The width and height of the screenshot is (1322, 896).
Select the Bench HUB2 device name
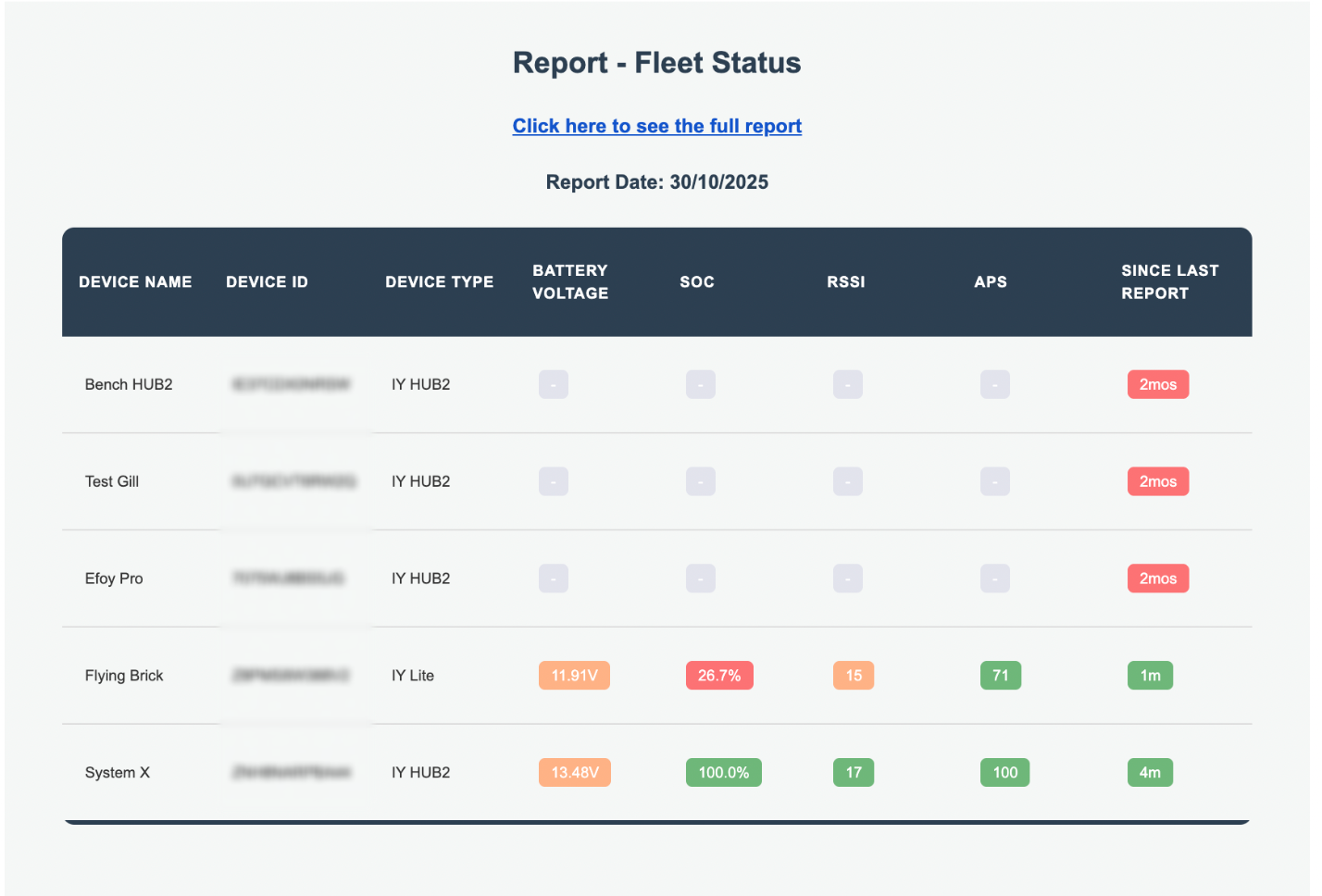129,384
